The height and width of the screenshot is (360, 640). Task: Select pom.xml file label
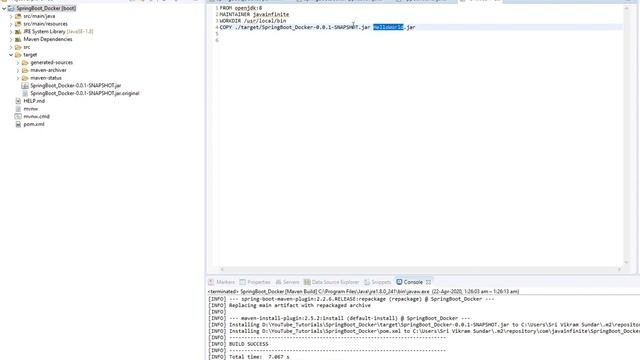34,124
